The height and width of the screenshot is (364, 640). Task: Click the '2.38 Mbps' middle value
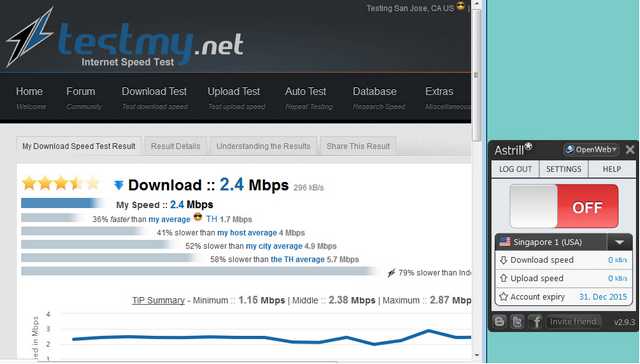coord(352,300)
